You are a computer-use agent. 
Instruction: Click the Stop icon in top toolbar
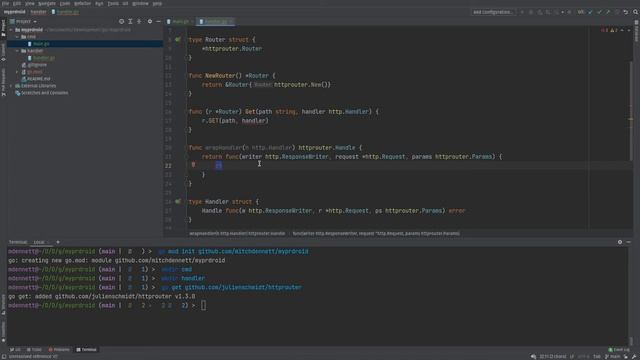(x=569, y=12)
